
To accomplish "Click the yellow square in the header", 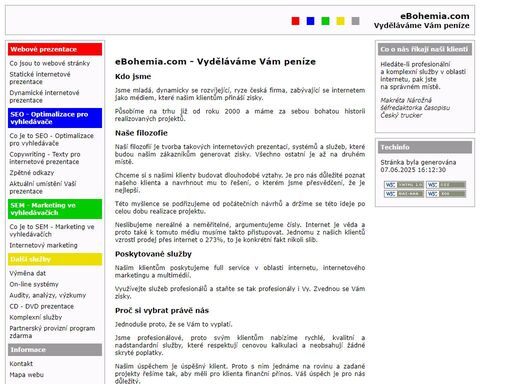I will click(340, 21).
